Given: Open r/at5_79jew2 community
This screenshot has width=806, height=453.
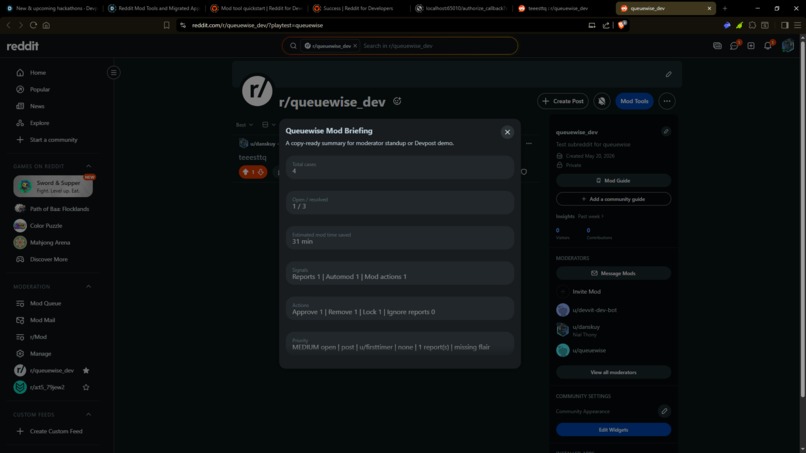Looking at the screenshot, I should [46, 387].
